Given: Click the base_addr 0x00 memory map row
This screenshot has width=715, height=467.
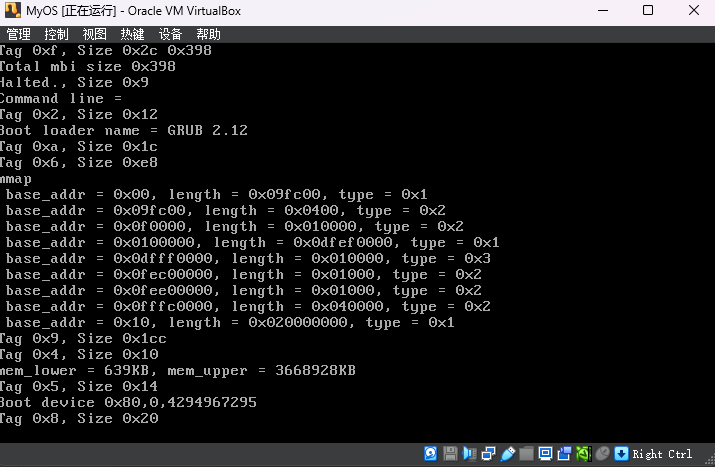Looking at the screenshot, I should (x=217, y=195).
